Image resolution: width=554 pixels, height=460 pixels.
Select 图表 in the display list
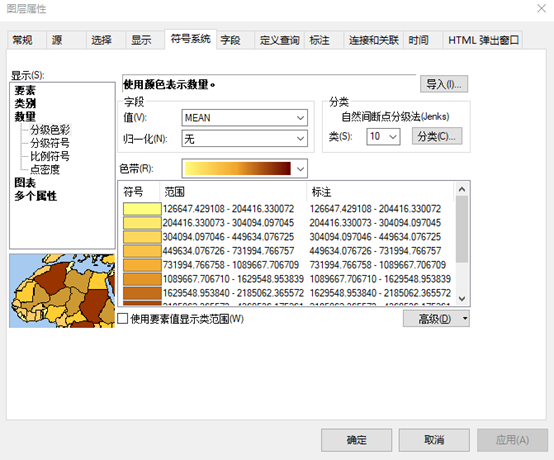[25, 183]
